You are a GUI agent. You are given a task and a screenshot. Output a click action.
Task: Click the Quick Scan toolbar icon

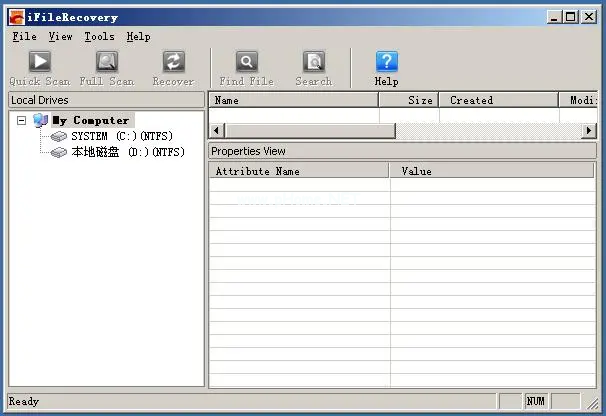coord(39,63)
